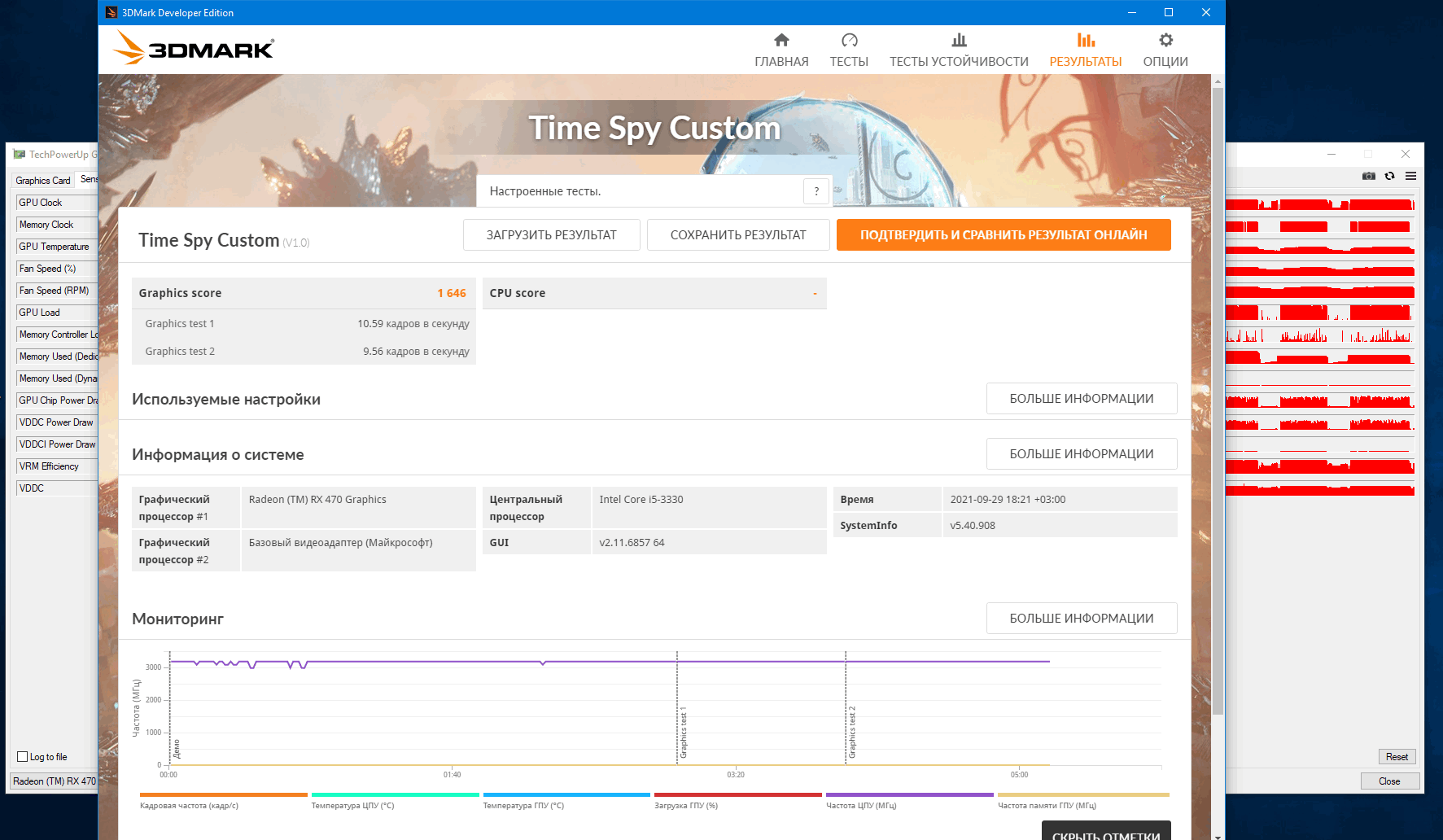Click GPU Load red graph in GPU-Z
The width and height of the screenshot is (1443, 840).
(1319, 313)
